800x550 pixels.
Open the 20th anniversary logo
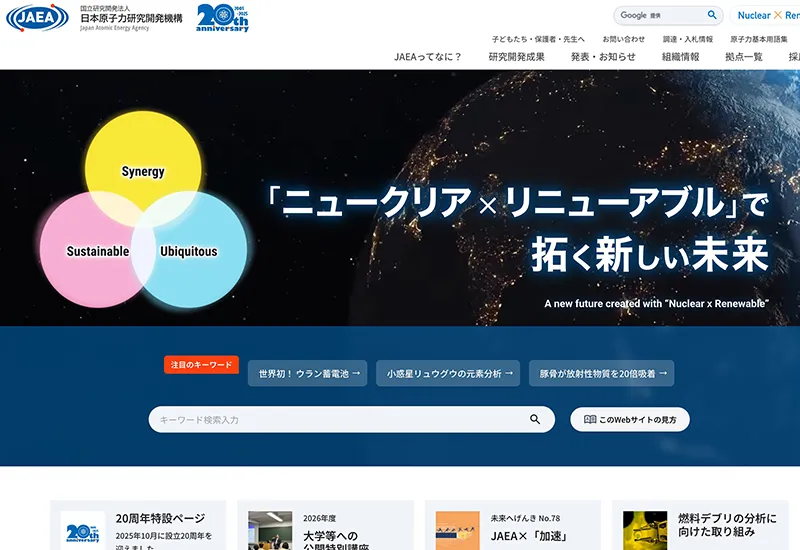pos(222,18)
